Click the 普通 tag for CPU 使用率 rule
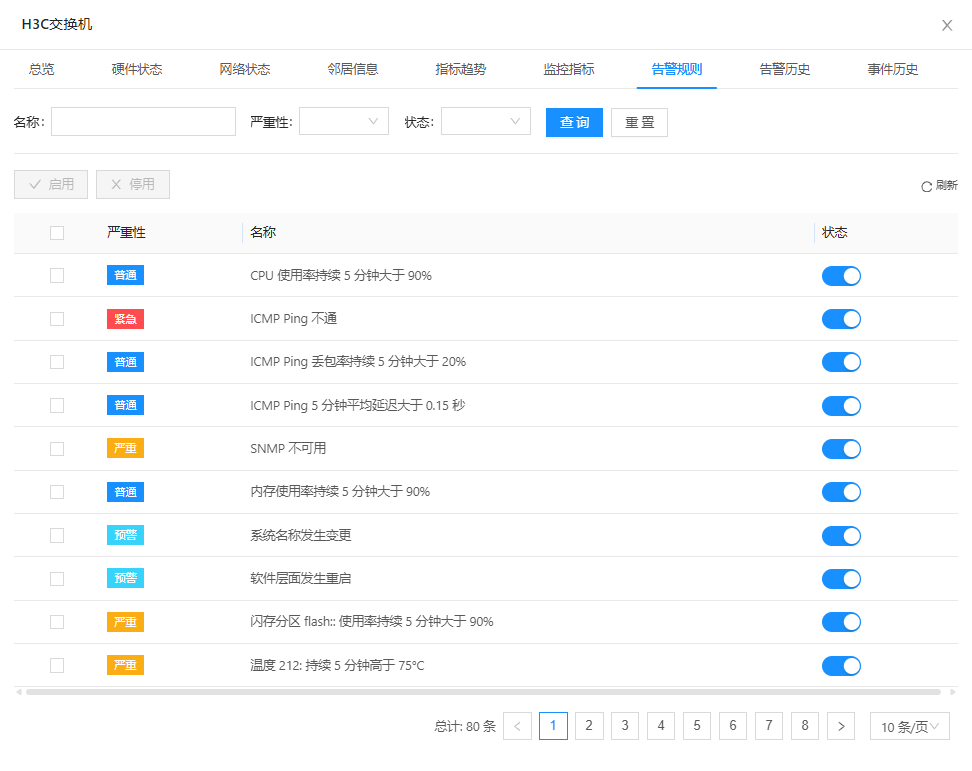 (x=125, y=276)
